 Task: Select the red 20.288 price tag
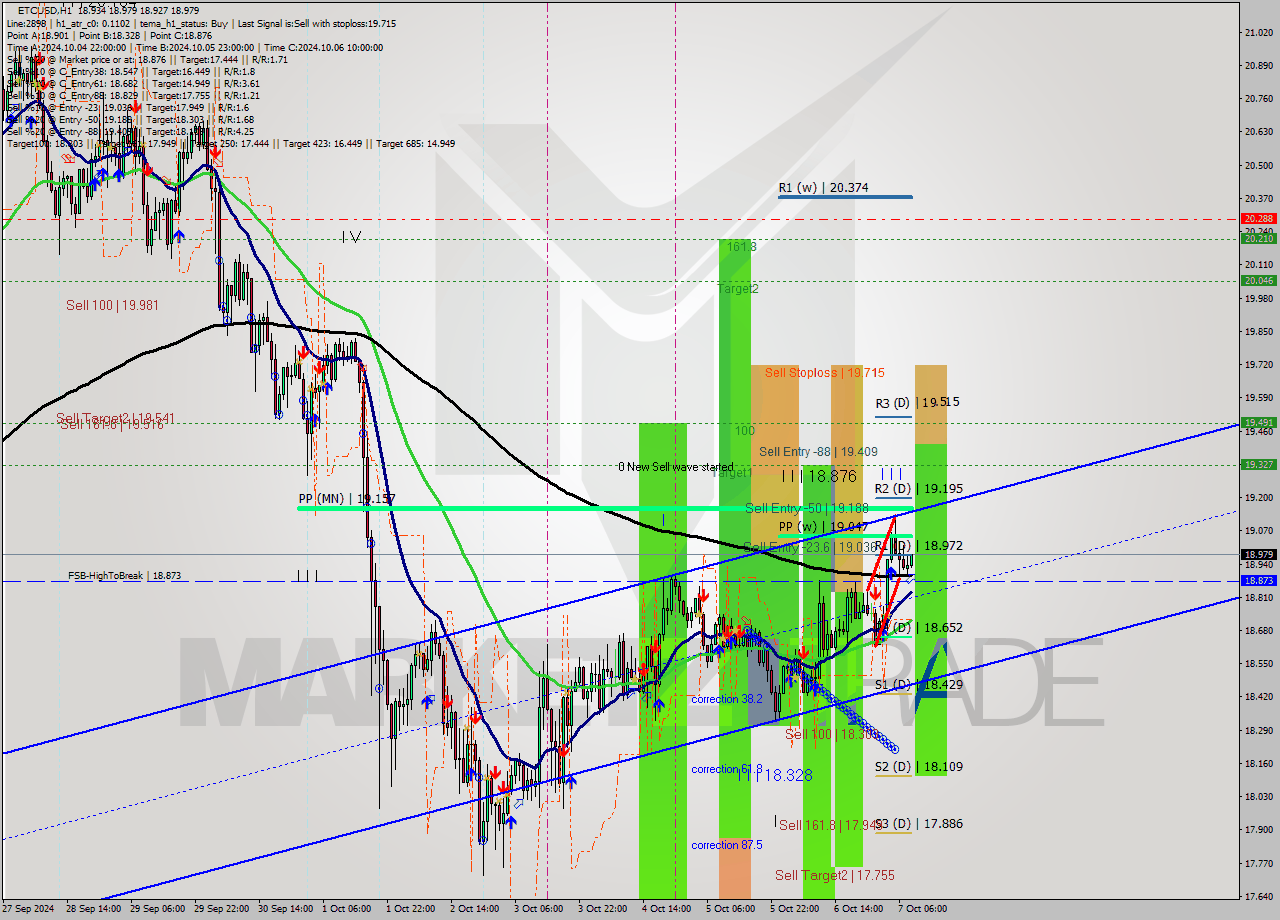coord(1258,218)
